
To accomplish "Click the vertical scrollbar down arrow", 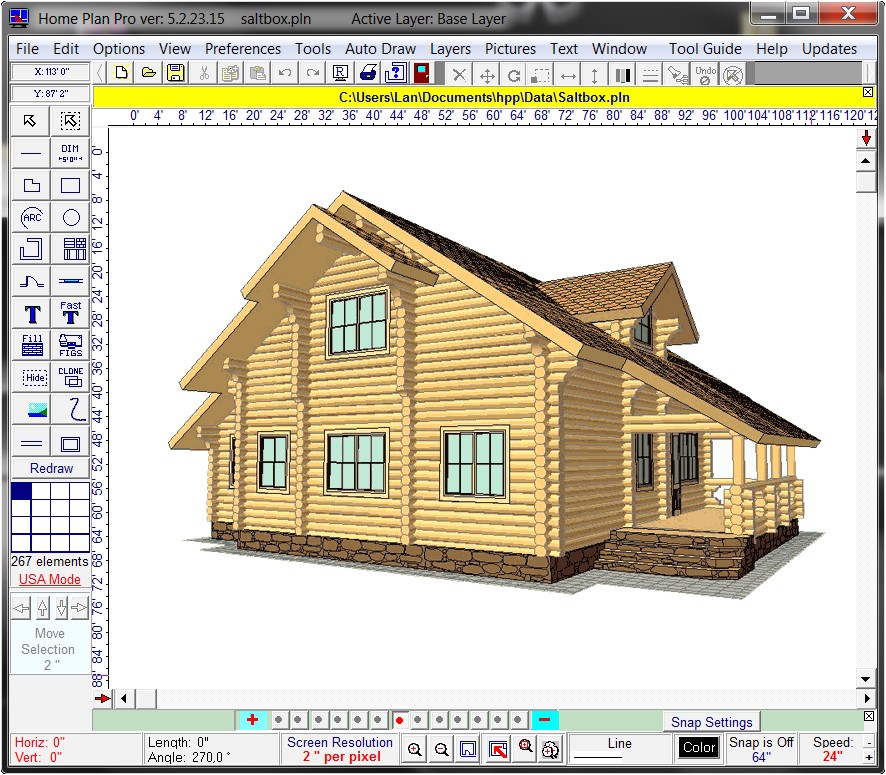I will click(x=866, y=679).
